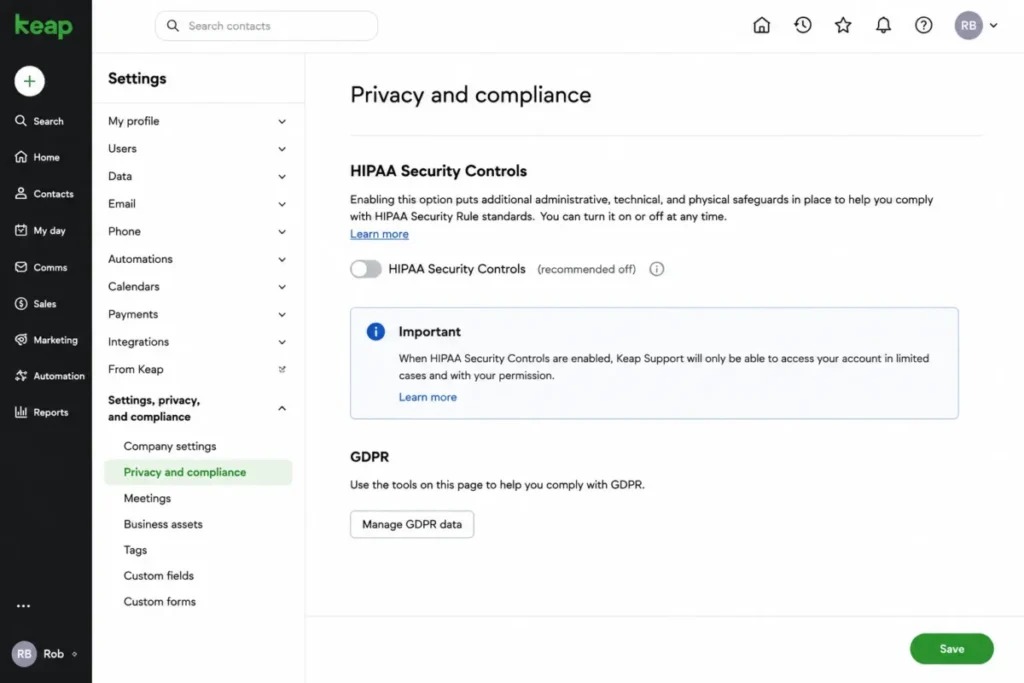Expand Calendars settings section
Image resolution: width=1024 pixels, height=683 pixels.
point(198,286)
